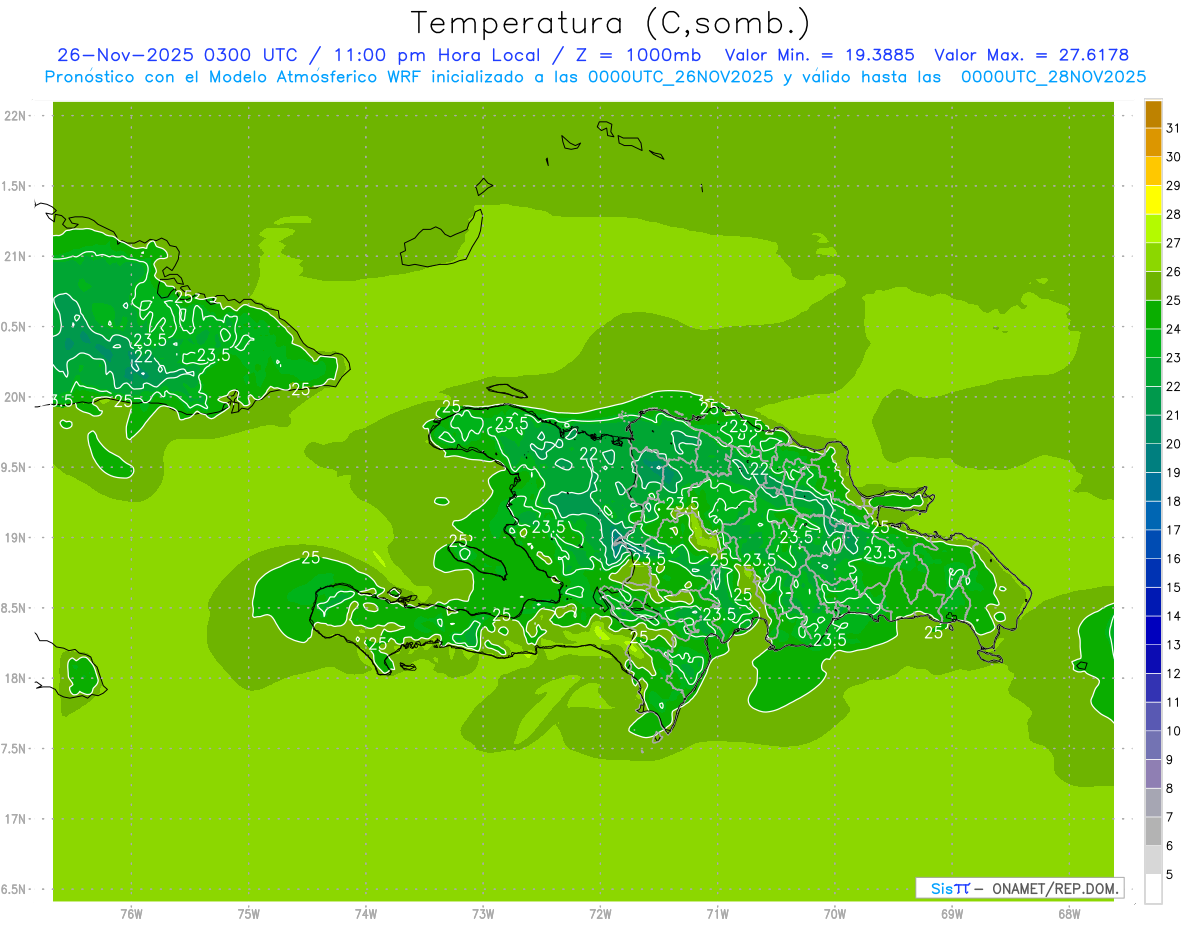1200x927 pixels.
Task: Click the green colorbar band between 23 and 24
Action: tap(1153, 343)
